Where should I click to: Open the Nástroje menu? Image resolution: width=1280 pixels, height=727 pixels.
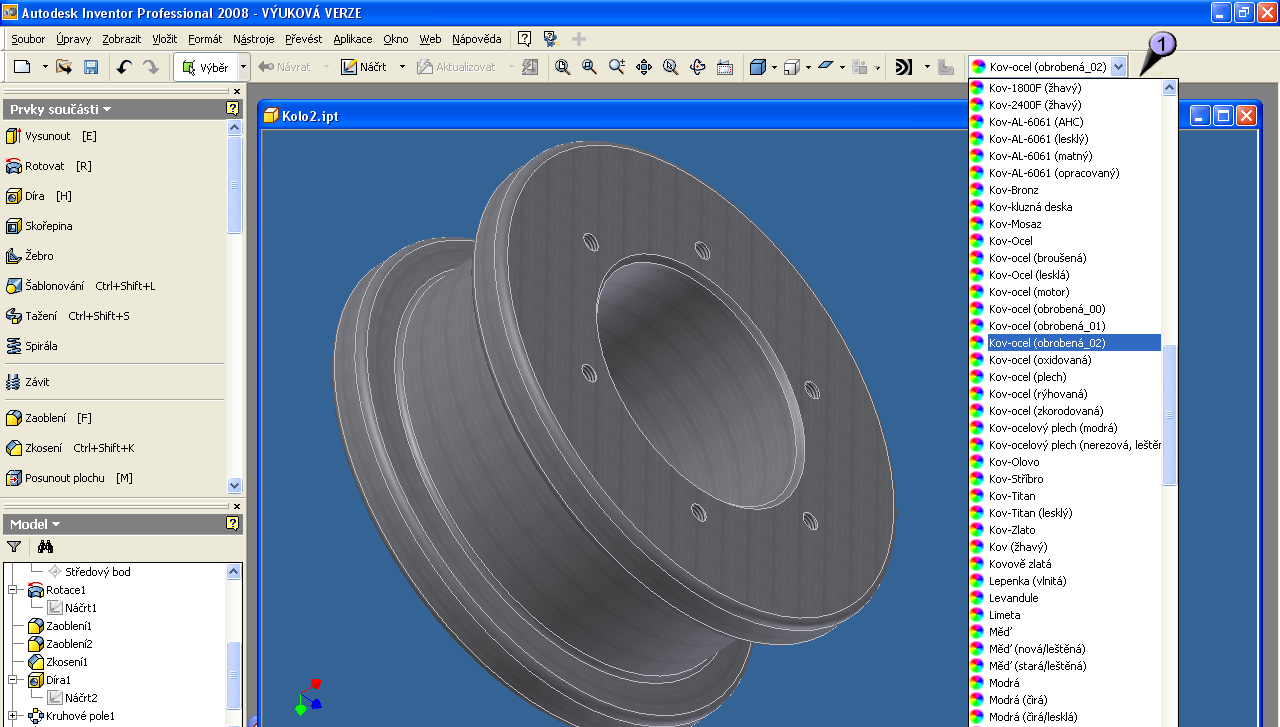click(253, 39)
